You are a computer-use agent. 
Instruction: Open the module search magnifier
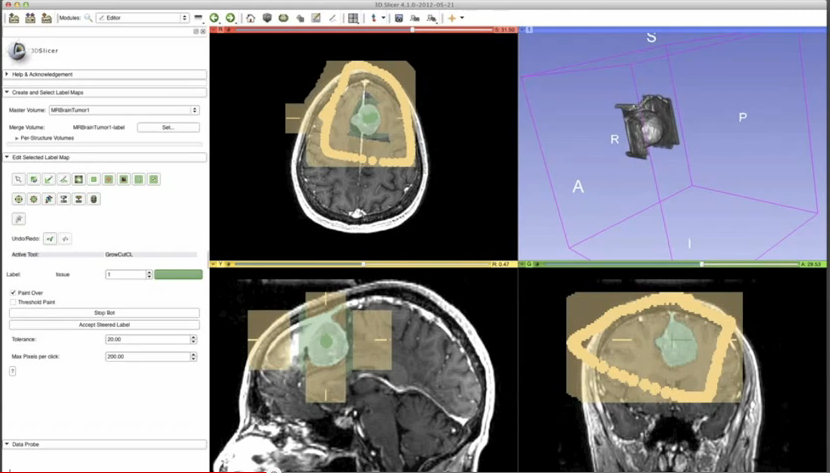88,18
